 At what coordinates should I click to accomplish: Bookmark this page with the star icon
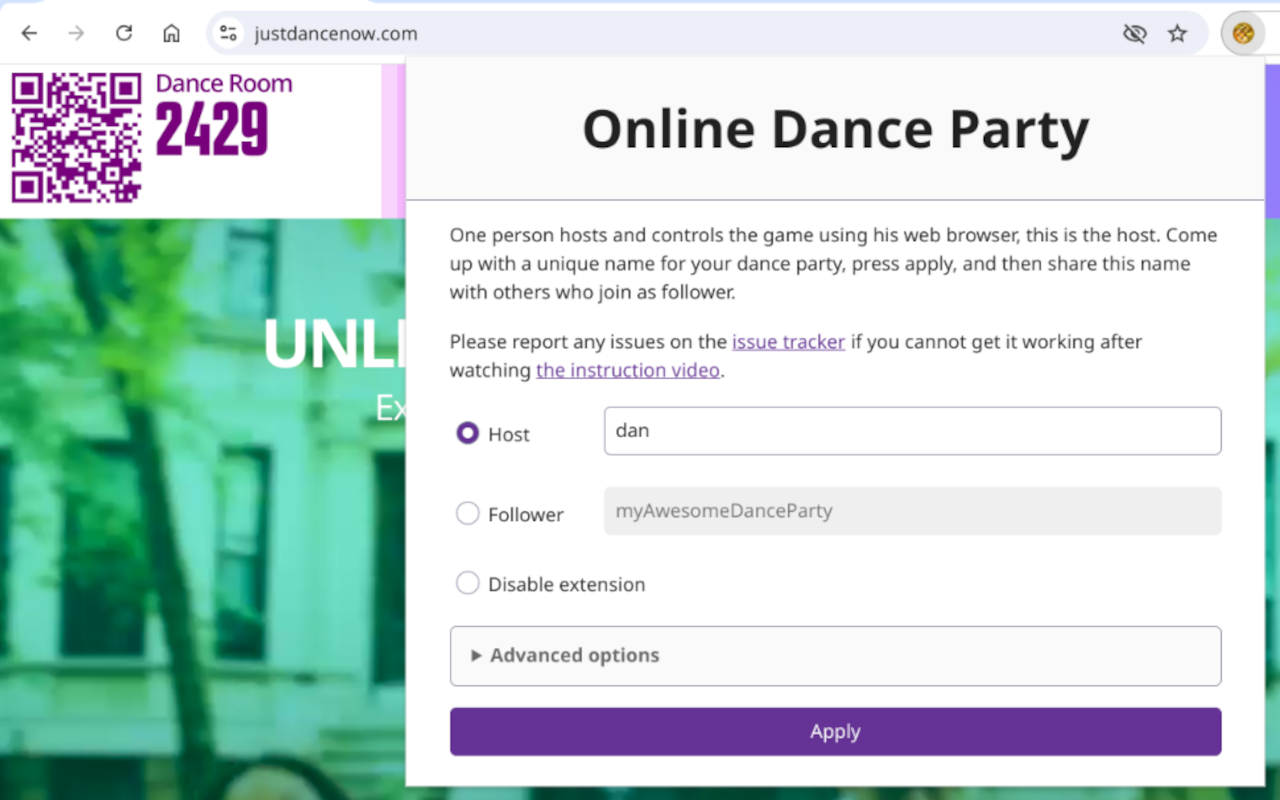click(1177, 33)
